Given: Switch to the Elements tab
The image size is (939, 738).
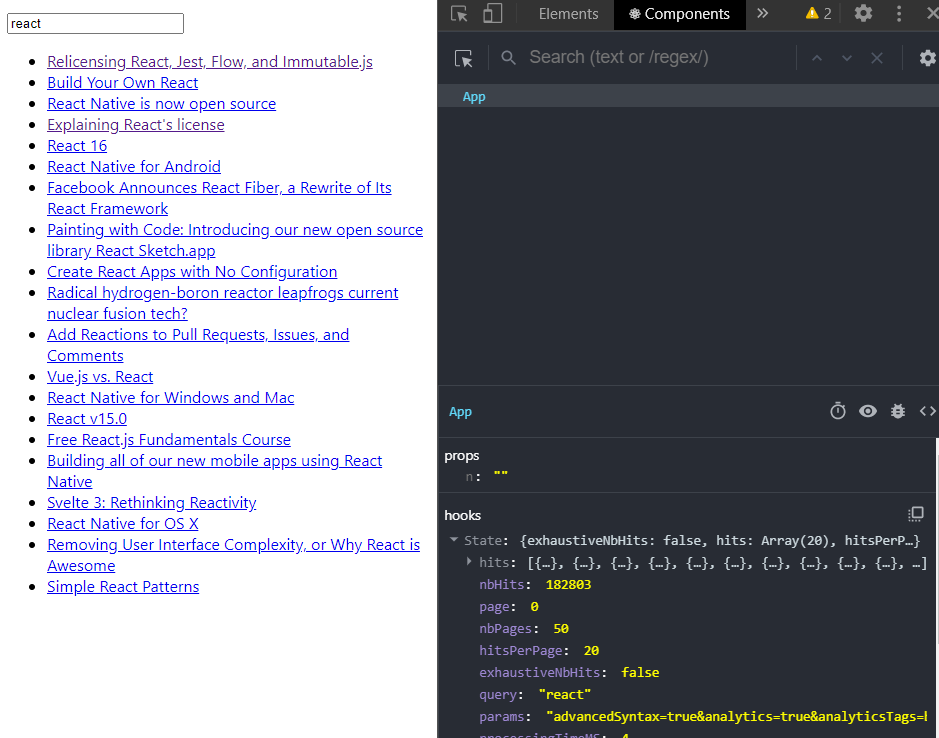Looking at the screenshot, I should tap(568, 14).
